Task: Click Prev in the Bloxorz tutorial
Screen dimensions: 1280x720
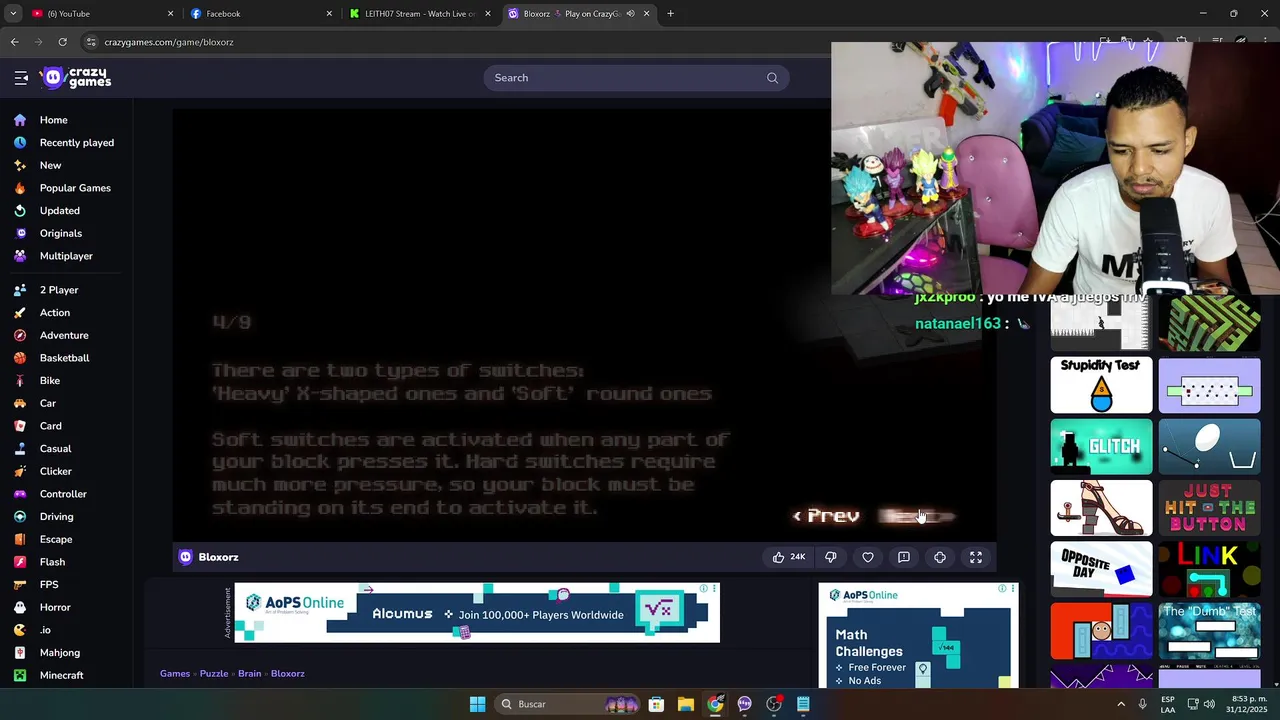Action: (x=826, y=516)
